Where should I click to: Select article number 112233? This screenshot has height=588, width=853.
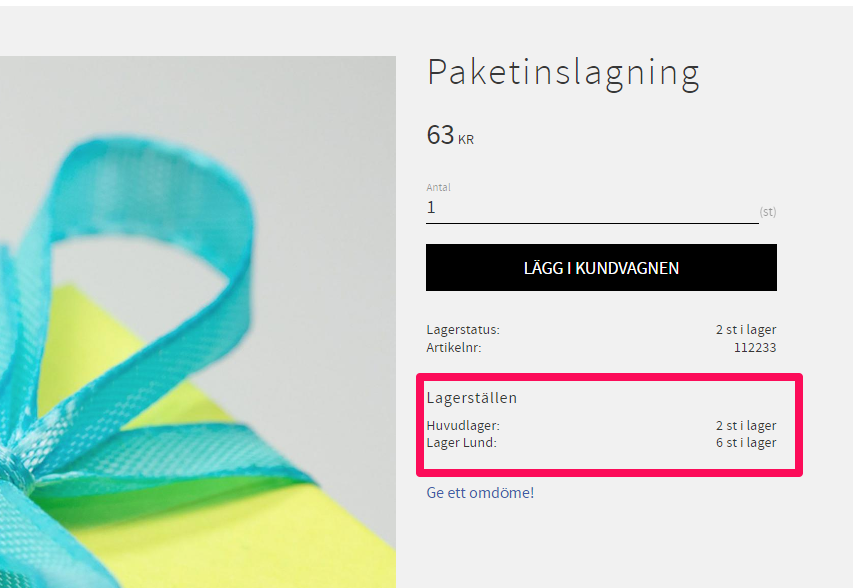click(755, 348)
